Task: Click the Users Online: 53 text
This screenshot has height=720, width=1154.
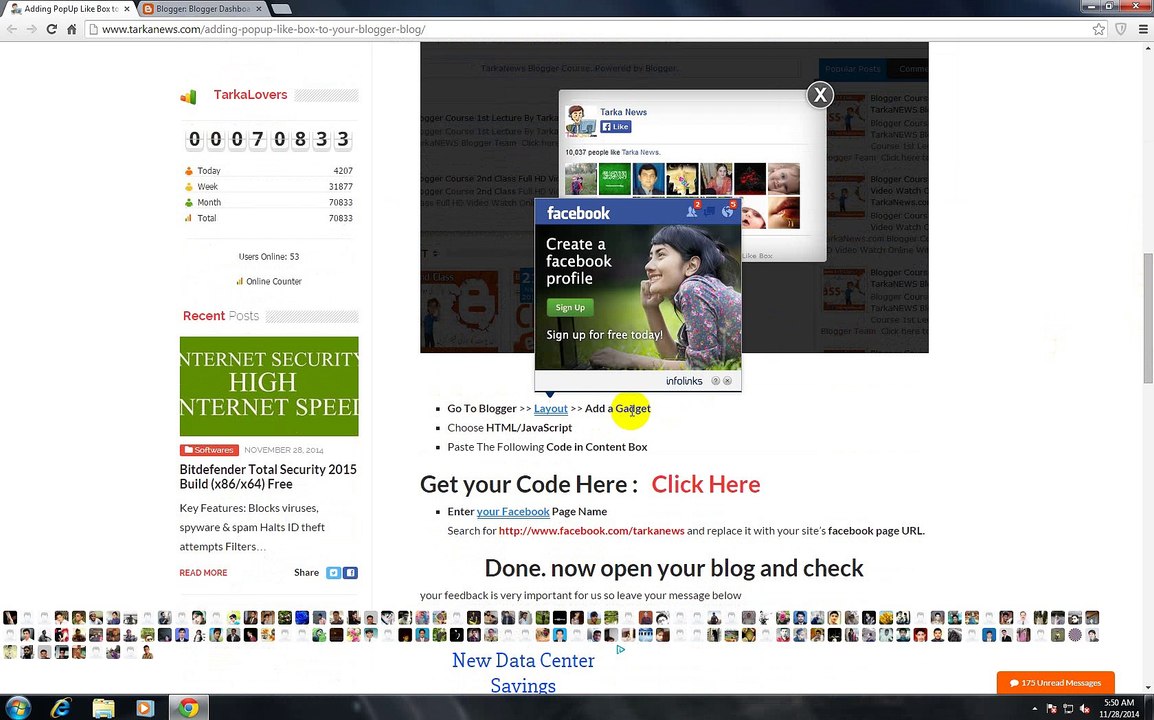Action: (x=269, y=257)
